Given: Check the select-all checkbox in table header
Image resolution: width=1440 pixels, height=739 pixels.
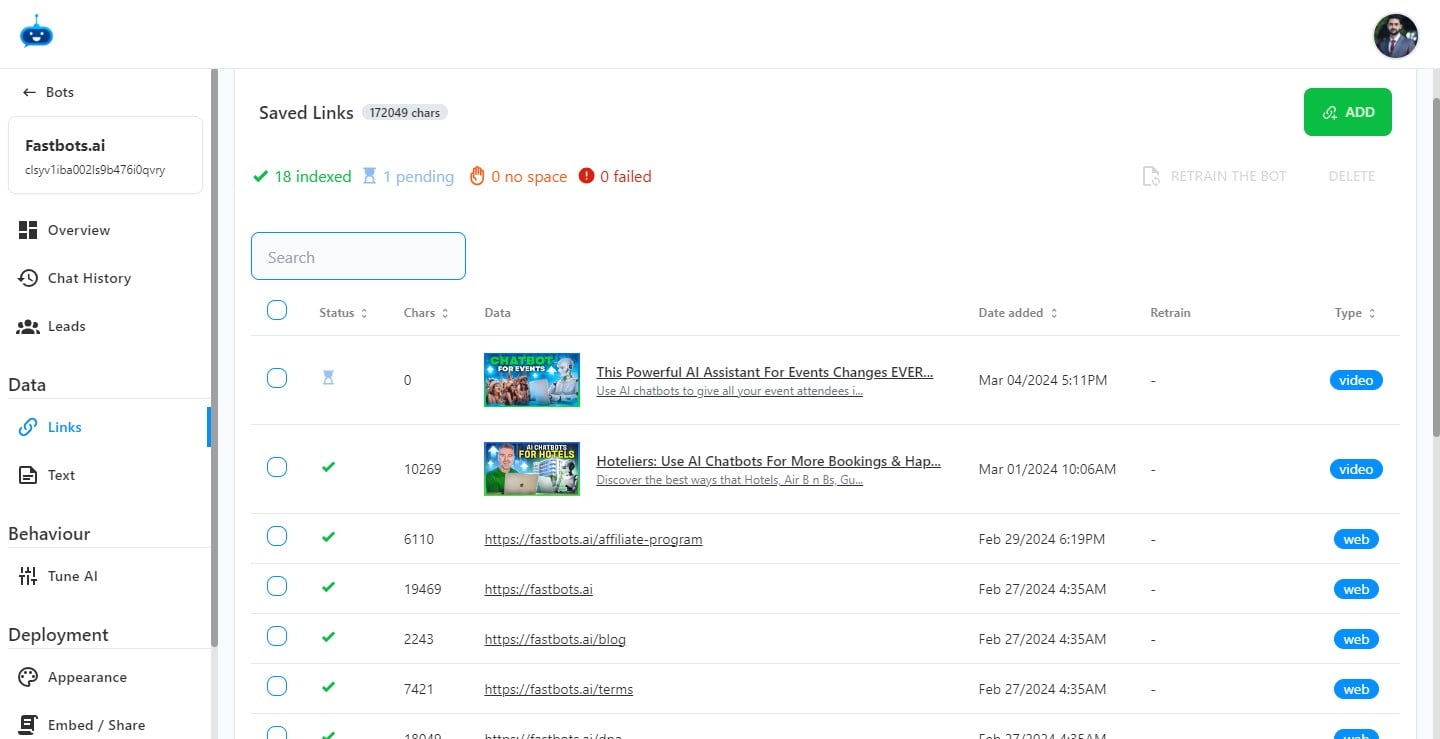Looking at the screenshot, I should tap(277, 309).
